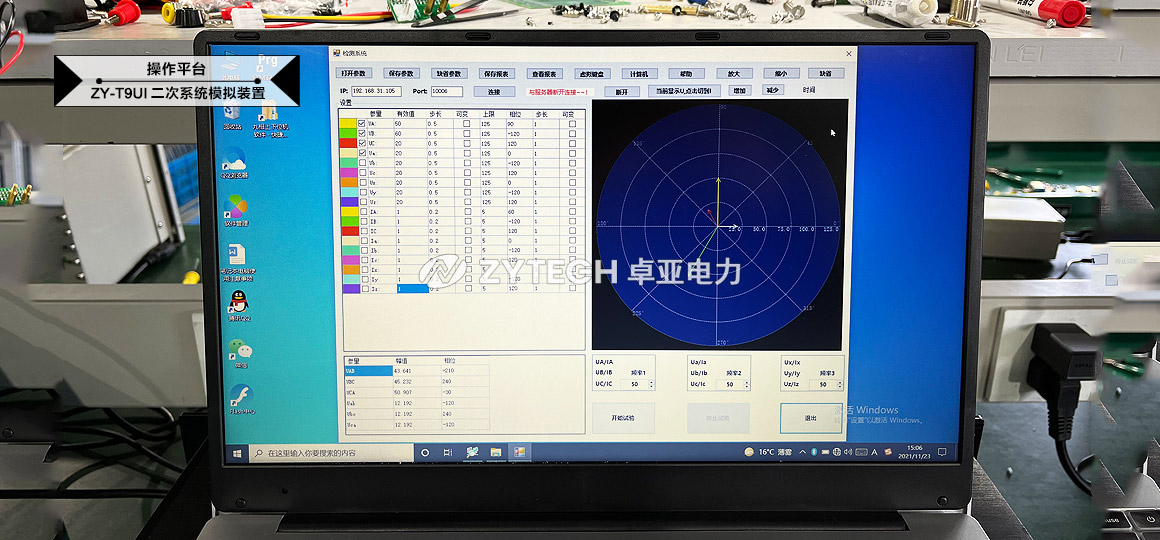Select the active detection app taskbar icon

[x=519, y=452]
